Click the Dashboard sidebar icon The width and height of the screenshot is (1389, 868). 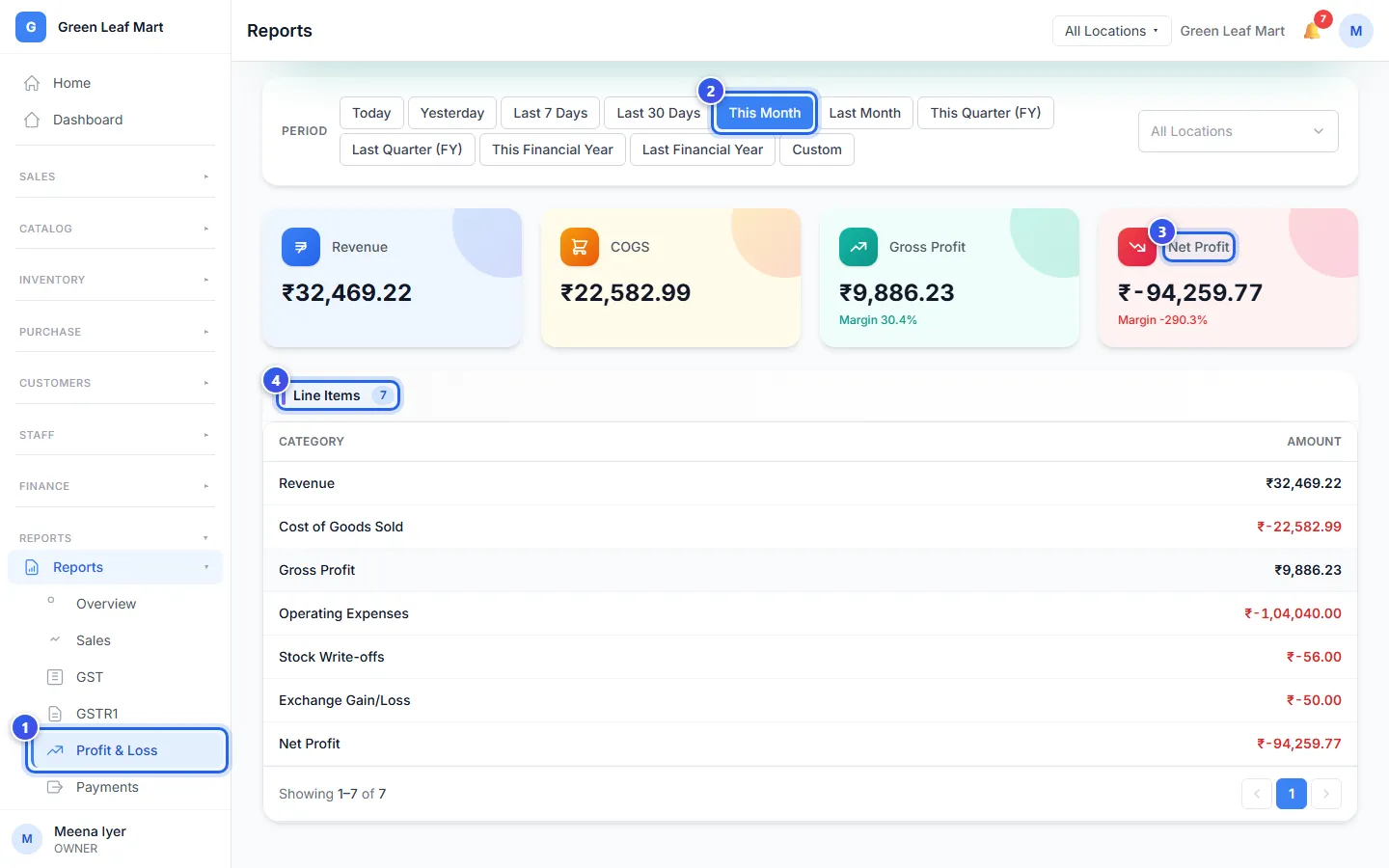(x=32, y=120)
